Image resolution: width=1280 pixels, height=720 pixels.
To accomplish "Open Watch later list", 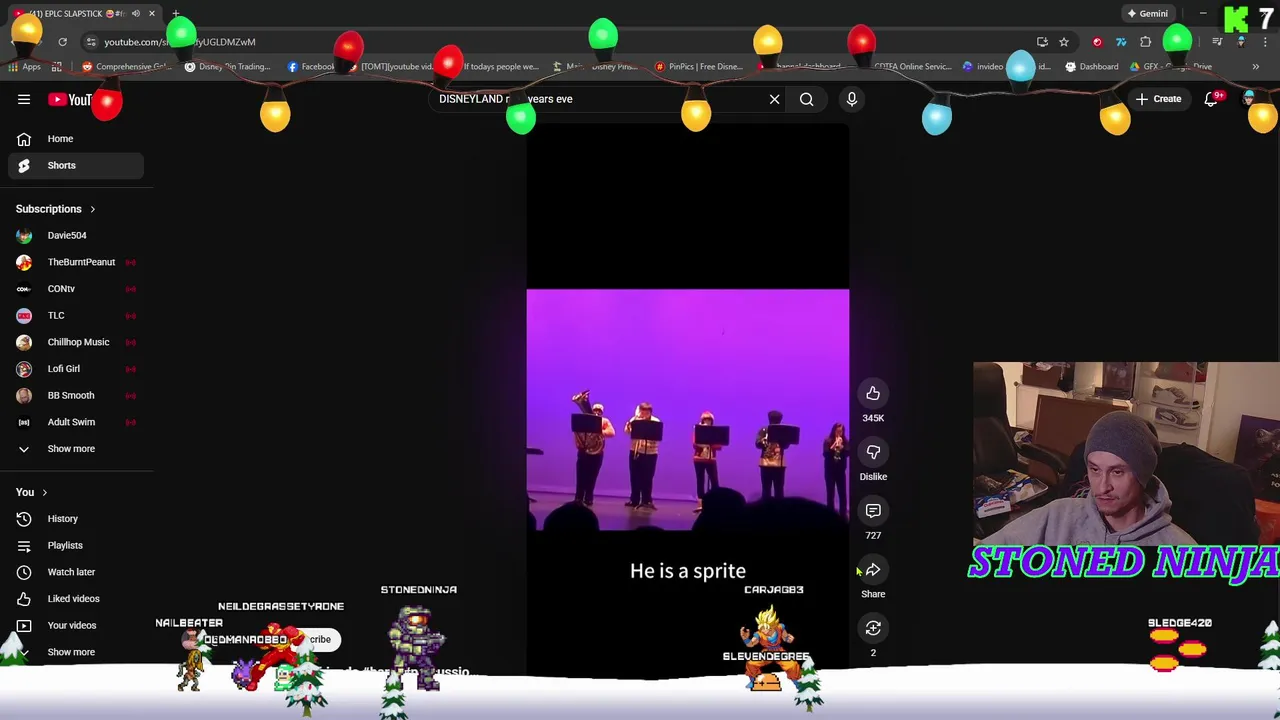I will click(x=75, y=572).
